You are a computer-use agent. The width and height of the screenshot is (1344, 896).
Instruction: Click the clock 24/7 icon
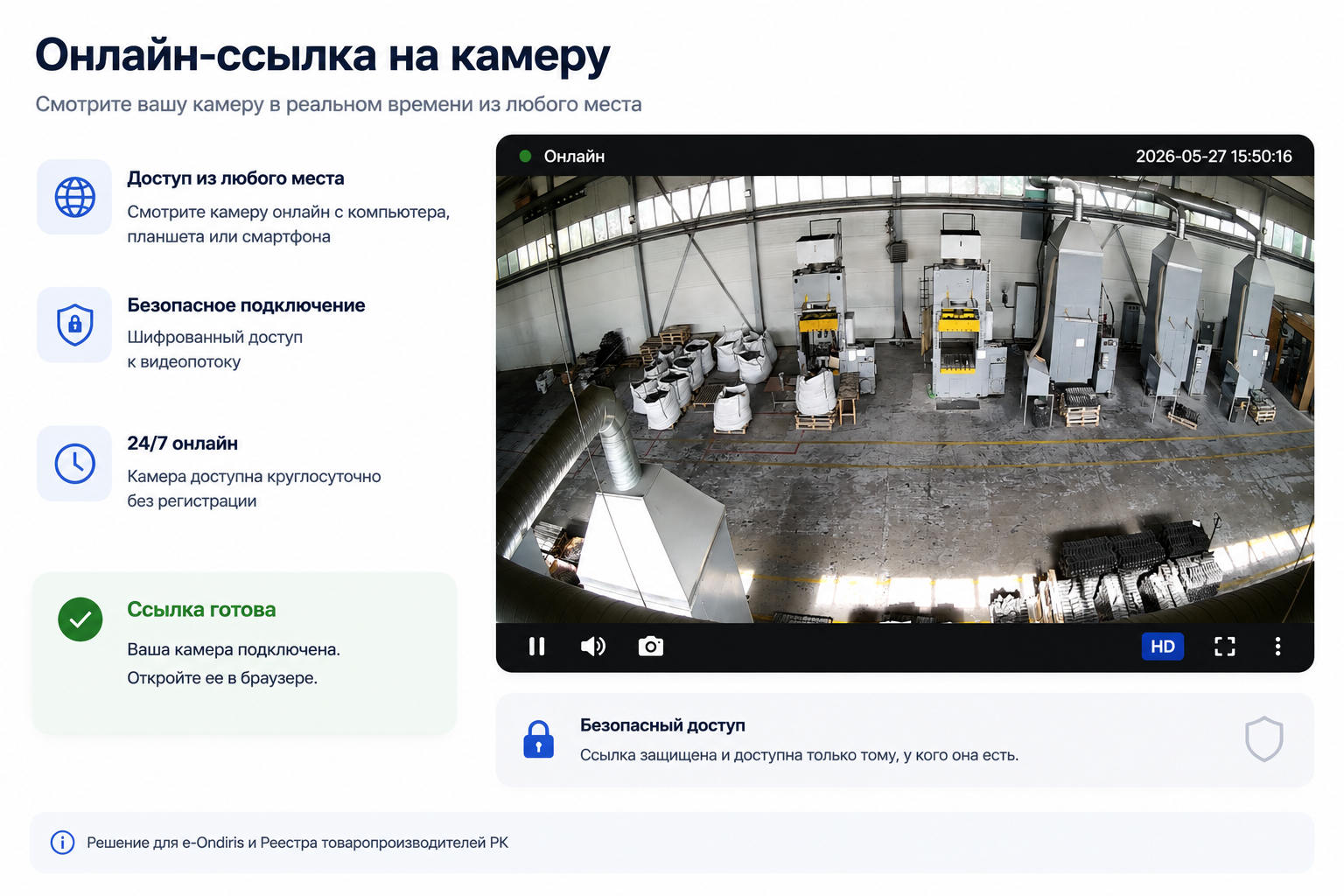(x=75, y=464)
